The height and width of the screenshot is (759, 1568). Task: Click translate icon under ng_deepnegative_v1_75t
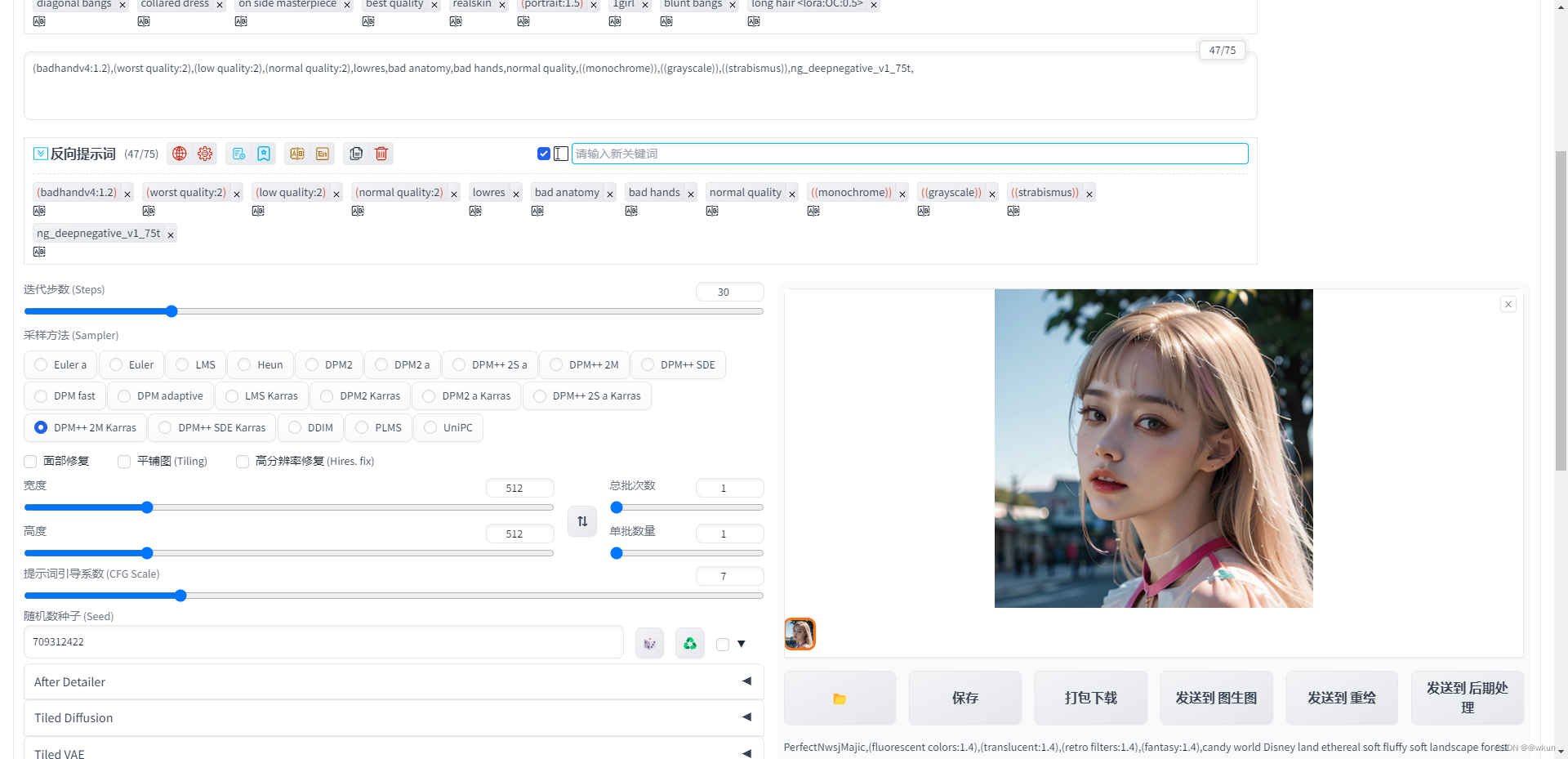pyautogui.click(x=39, y=252)
